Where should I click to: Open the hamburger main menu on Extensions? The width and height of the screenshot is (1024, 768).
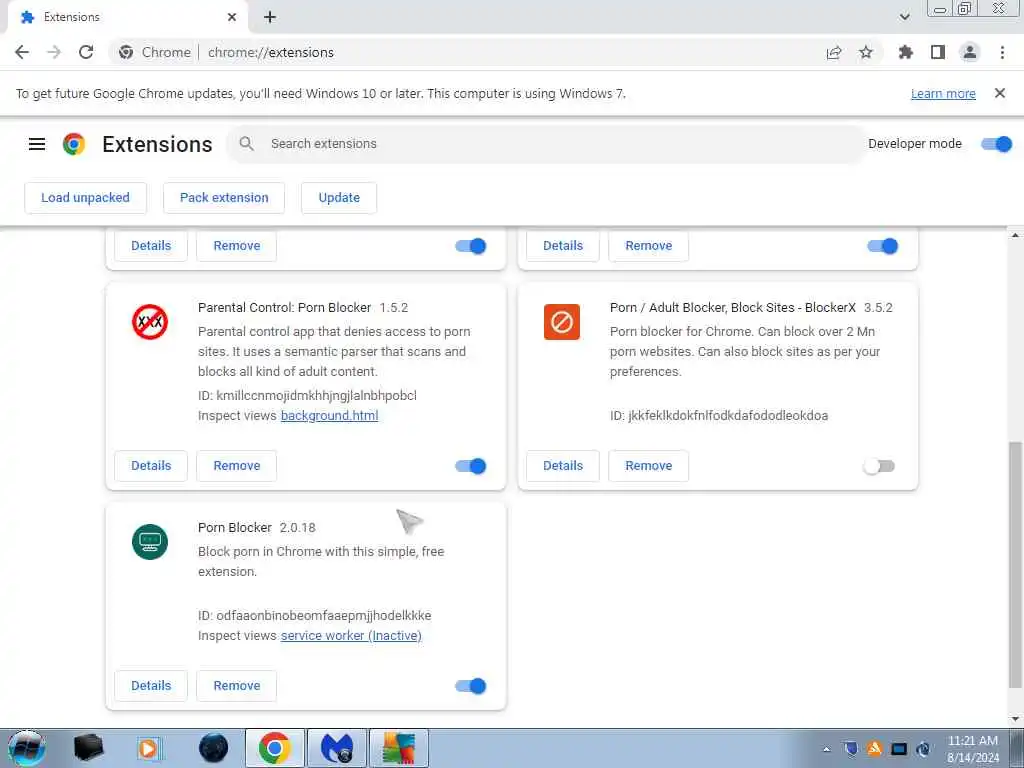(37, 144)
